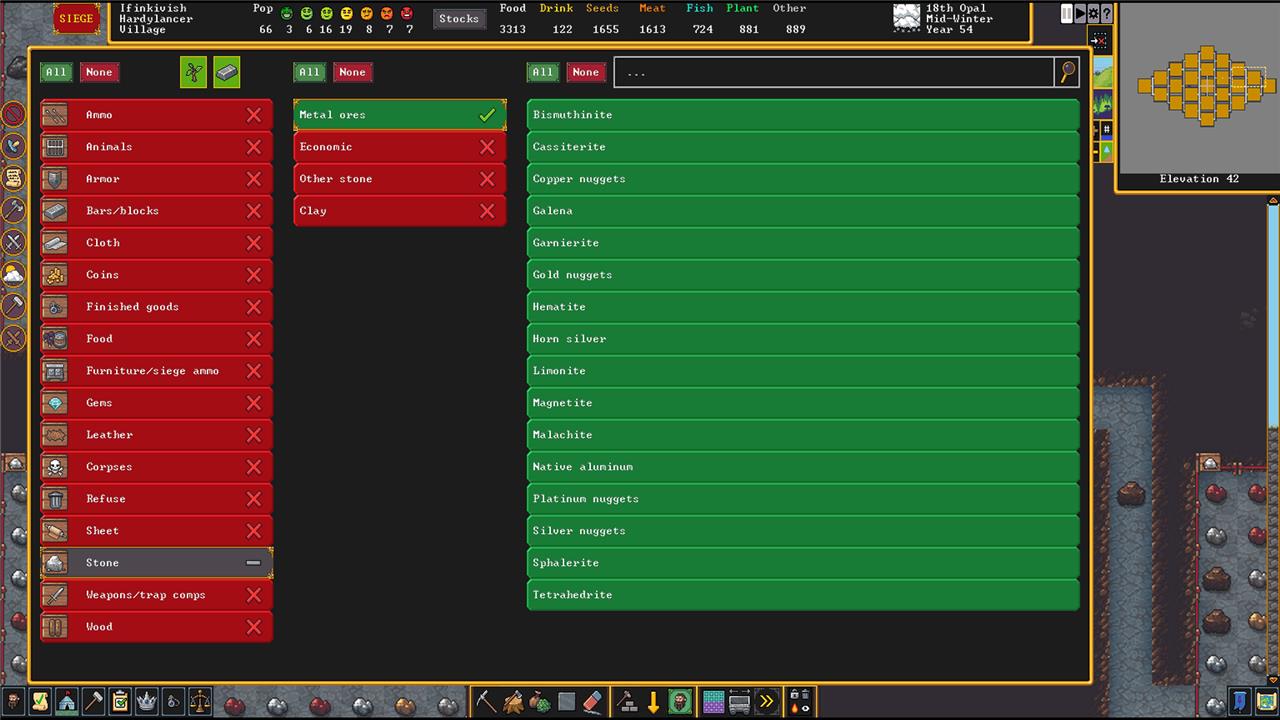Open the justice scales icon
1280x720 pixels.
coord(200,701)
